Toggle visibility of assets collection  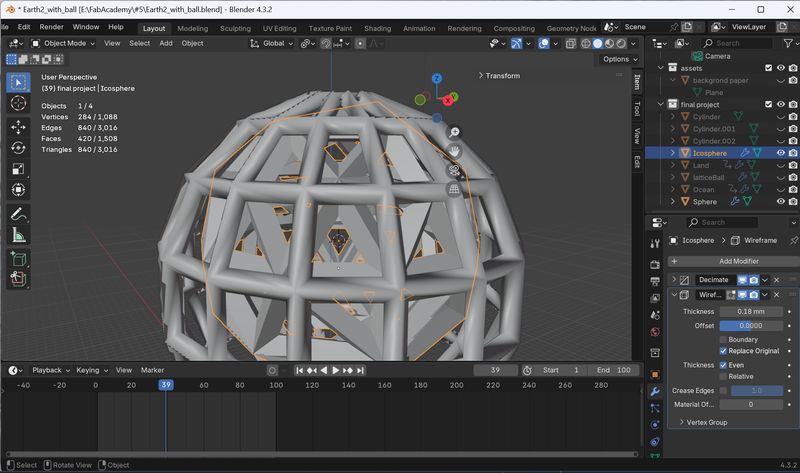click(x=781, y=68)
